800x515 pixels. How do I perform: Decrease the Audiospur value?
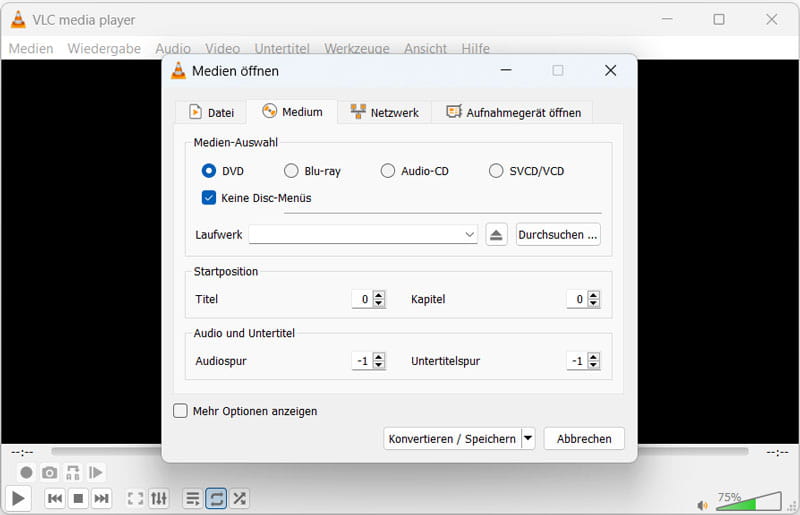379,365
